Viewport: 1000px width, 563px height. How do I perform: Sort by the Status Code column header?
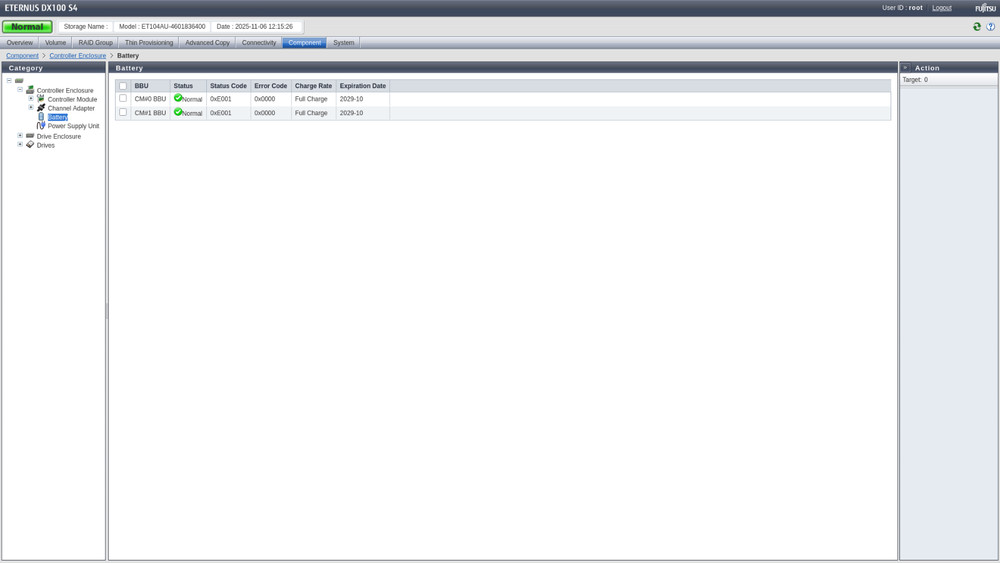point(228,85)
